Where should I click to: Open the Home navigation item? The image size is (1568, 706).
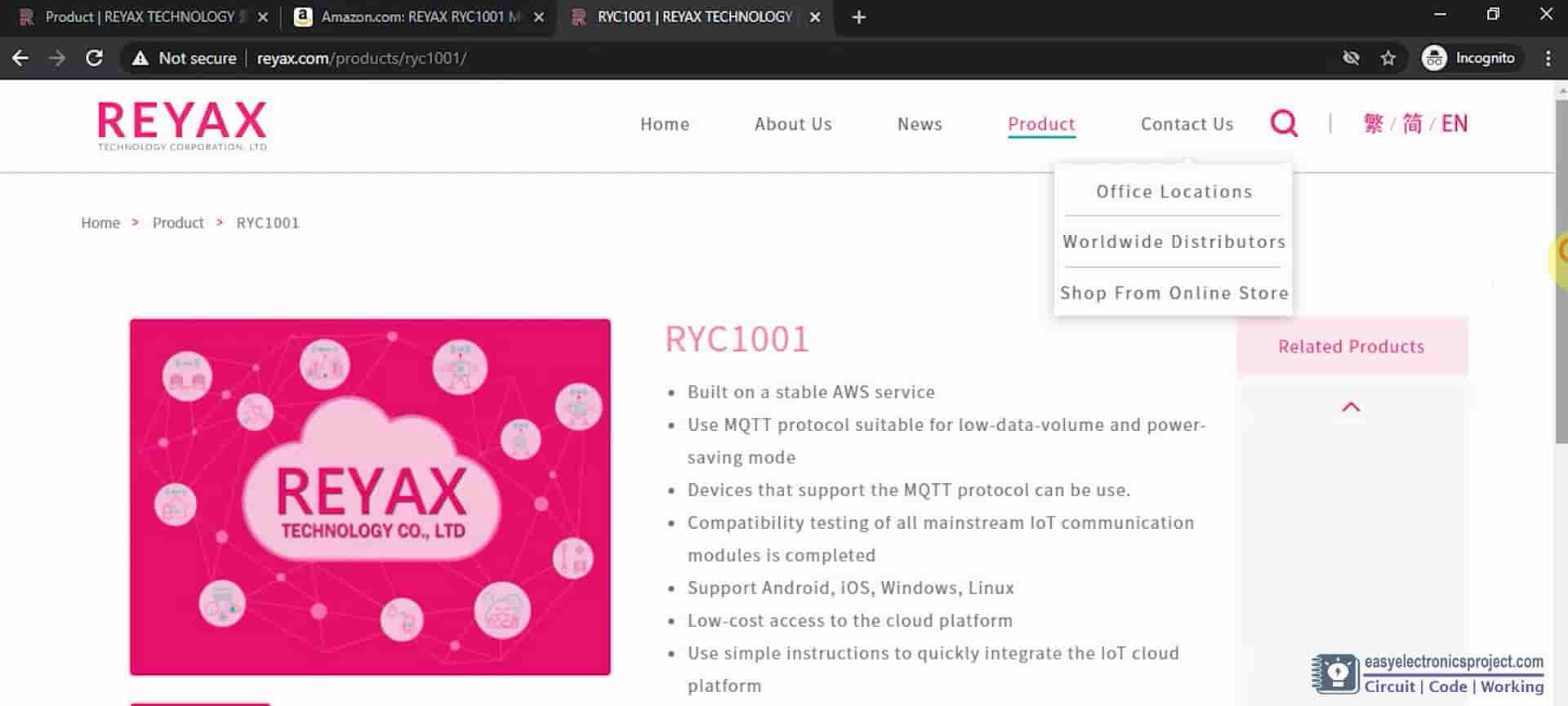(665, 124)
